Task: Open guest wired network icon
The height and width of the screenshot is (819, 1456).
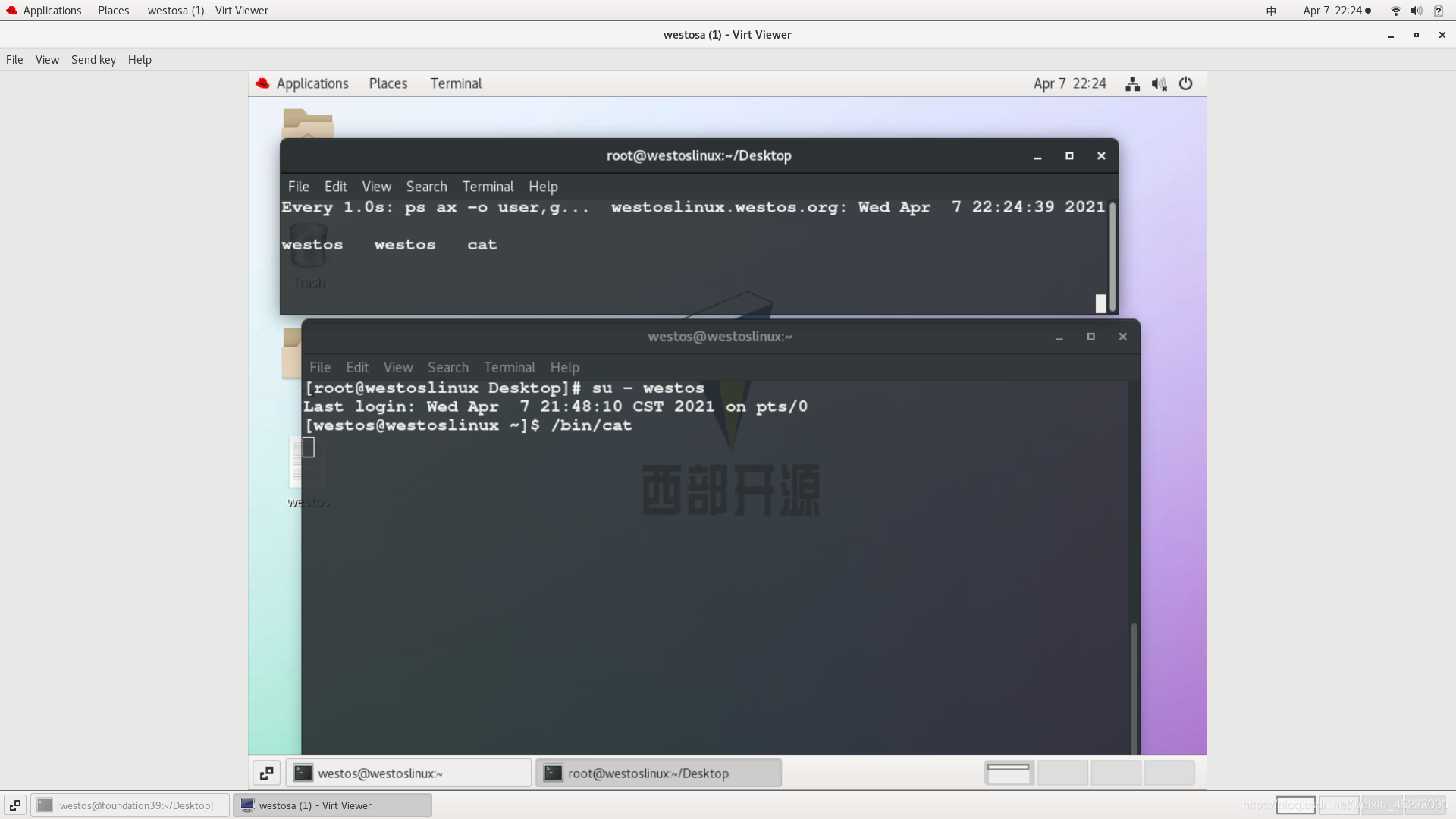Action: pos(1132,84)
